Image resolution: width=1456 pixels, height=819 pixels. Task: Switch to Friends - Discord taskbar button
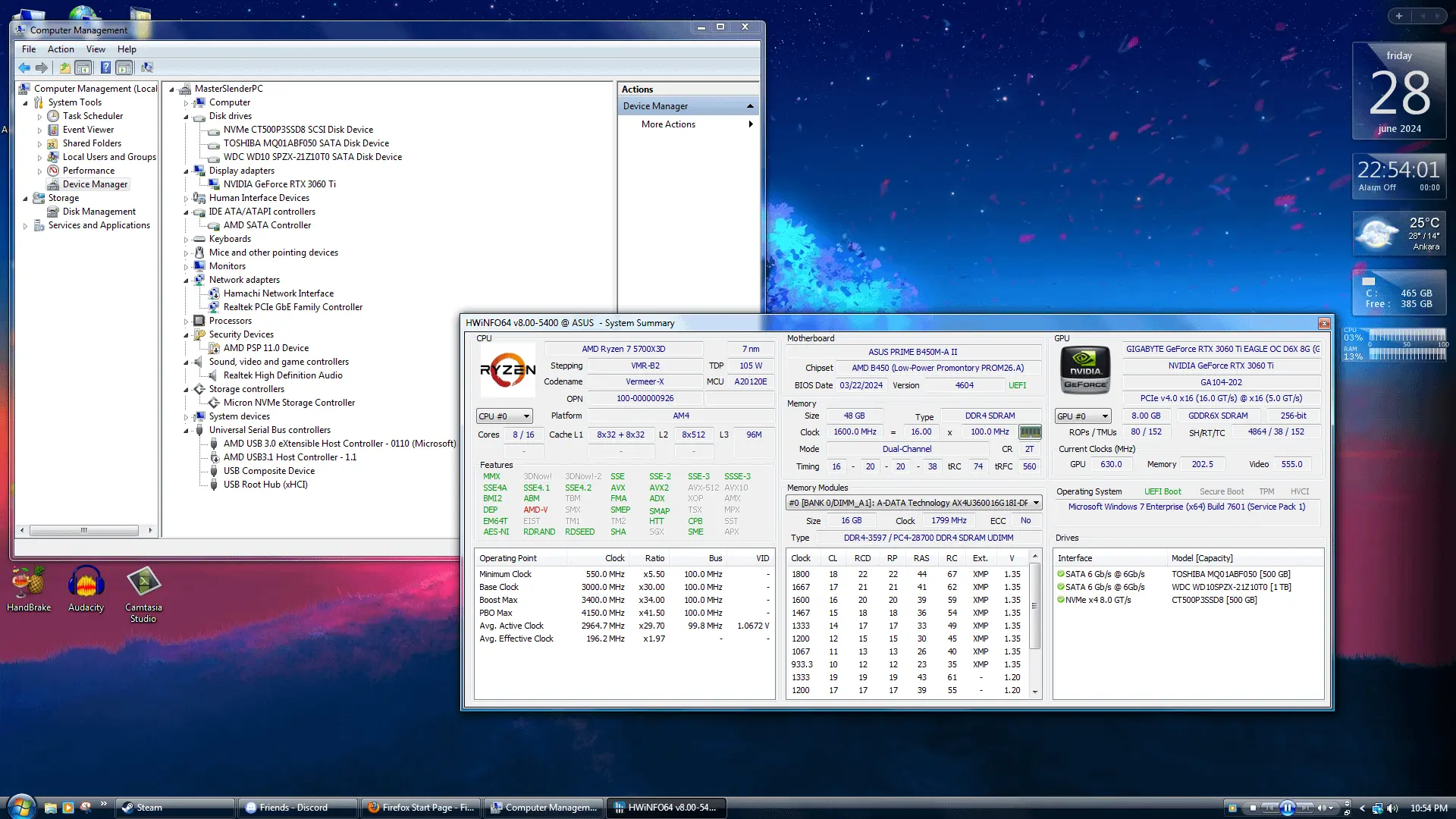[297, 808]
